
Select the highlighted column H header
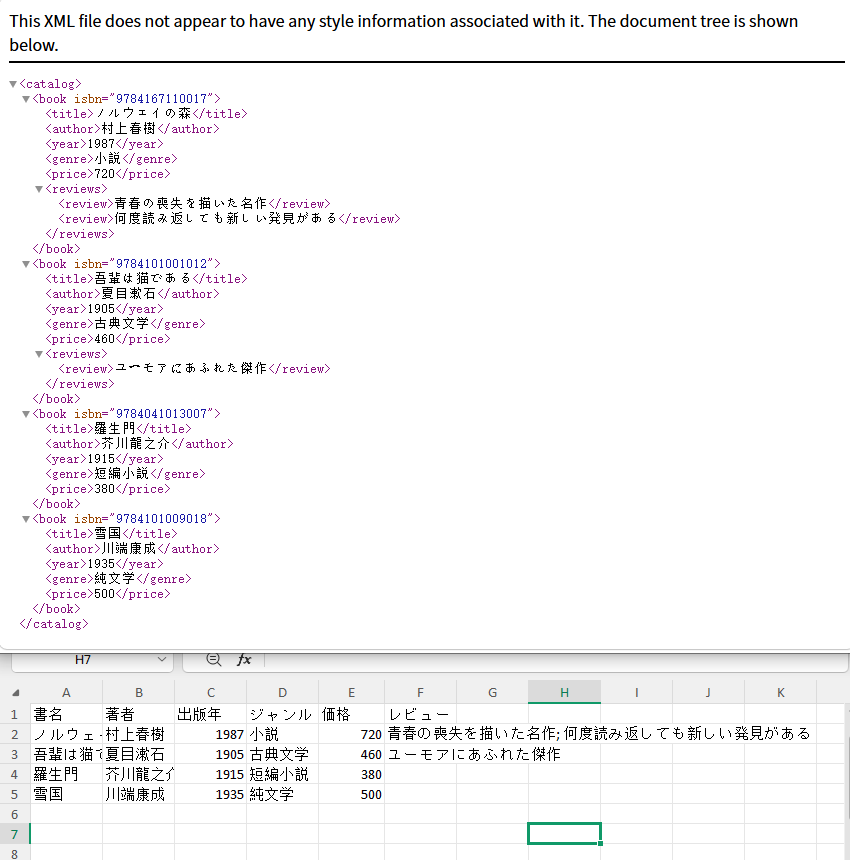(564, 693)
